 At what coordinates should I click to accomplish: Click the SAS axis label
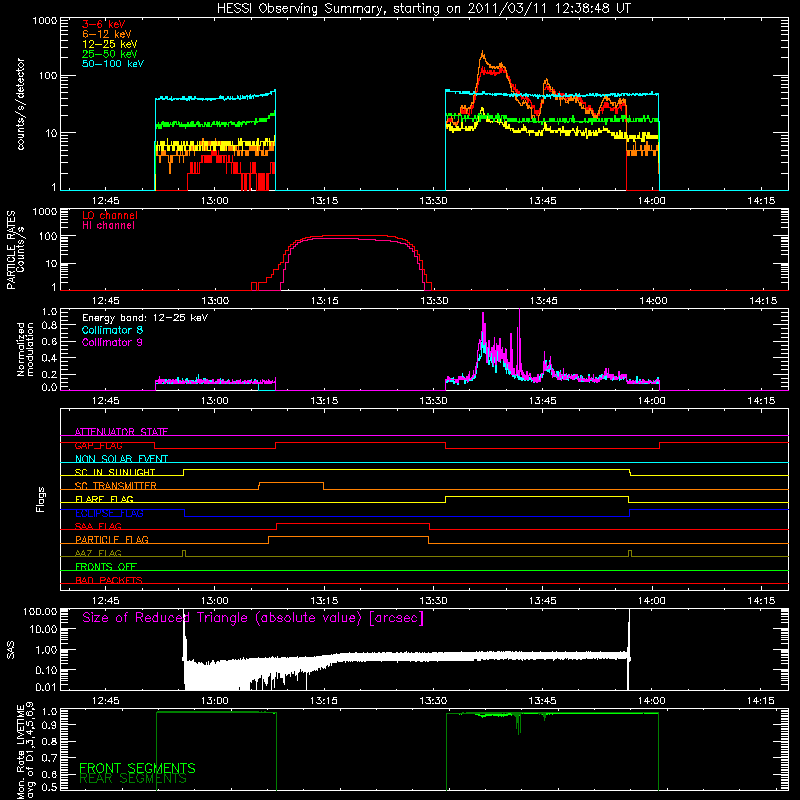(11, 650)
